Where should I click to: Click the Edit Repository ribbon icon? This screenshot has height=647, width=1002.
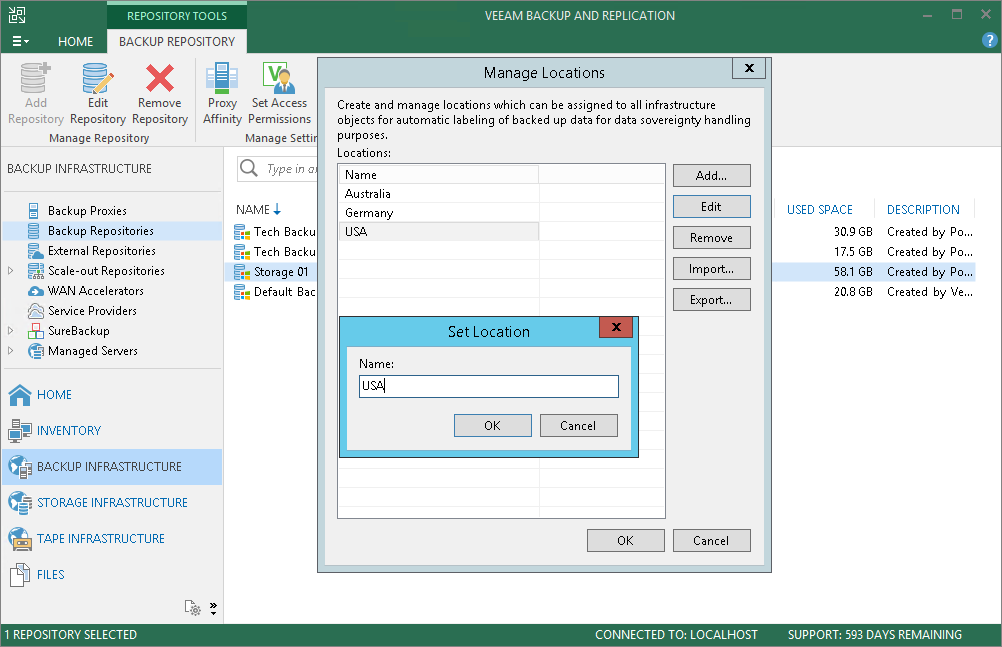point(98,78)
